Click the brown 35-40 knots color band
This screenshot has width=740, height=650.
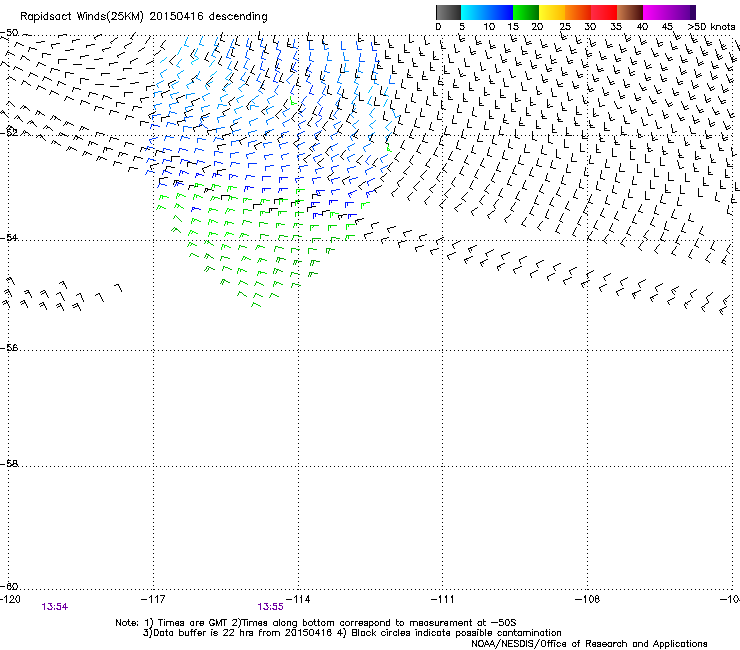click(630, 12)
